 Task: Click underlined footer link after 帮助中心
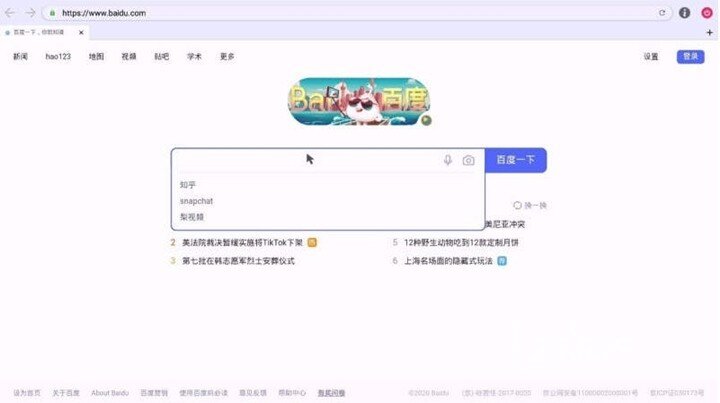(331, 393)
